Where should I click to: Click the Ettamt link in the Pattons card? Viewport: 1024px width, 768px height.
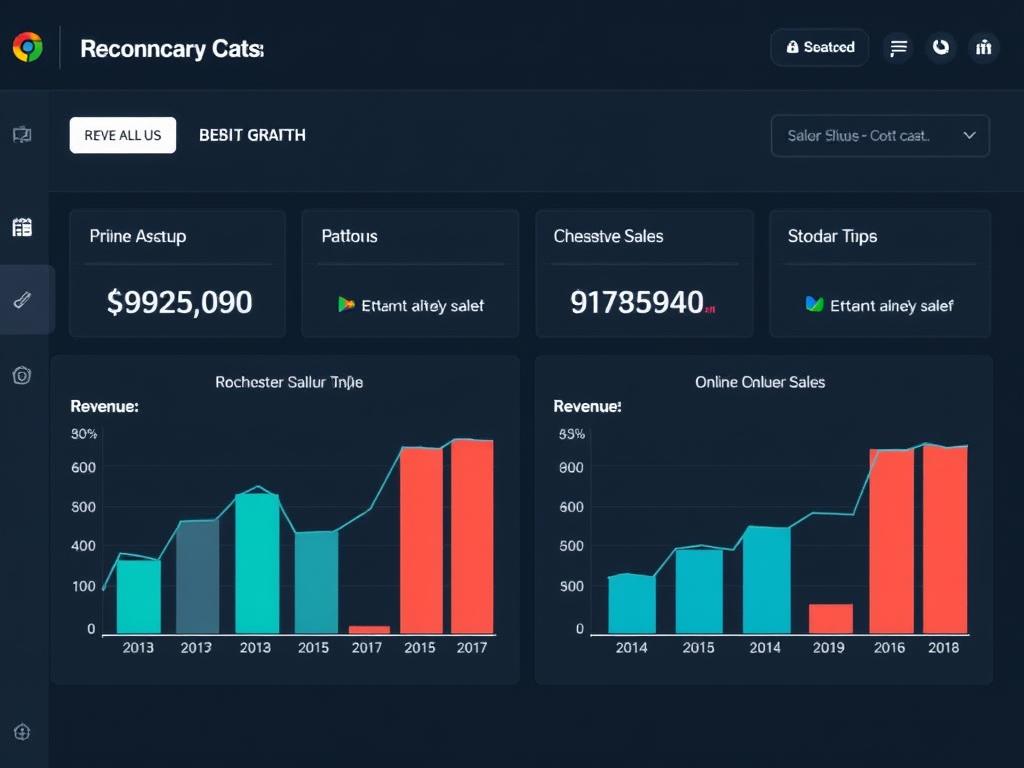(410, 305)
